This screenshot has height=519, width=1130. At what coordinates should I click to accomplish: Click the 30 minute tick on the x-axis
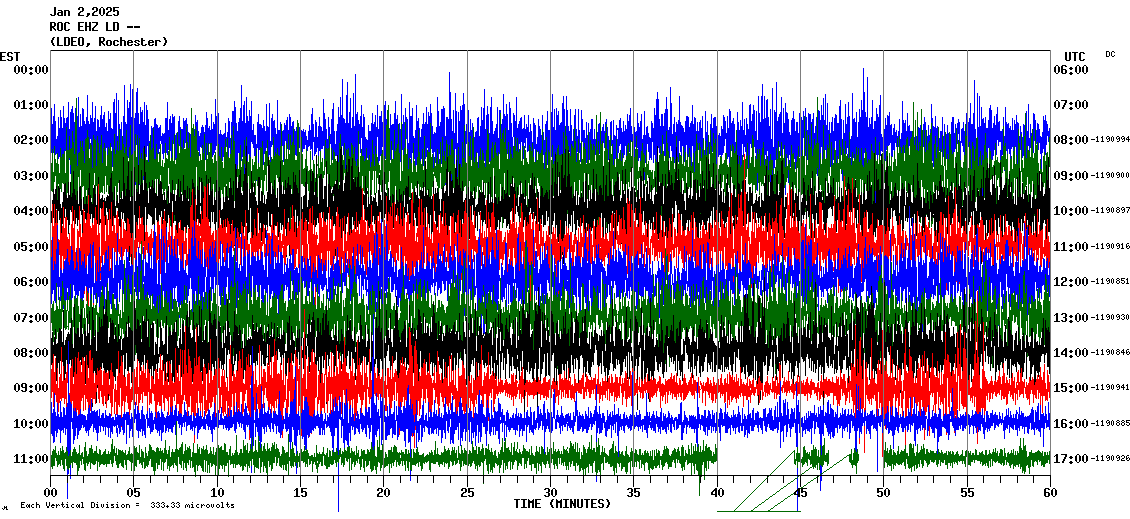(550, 492)
